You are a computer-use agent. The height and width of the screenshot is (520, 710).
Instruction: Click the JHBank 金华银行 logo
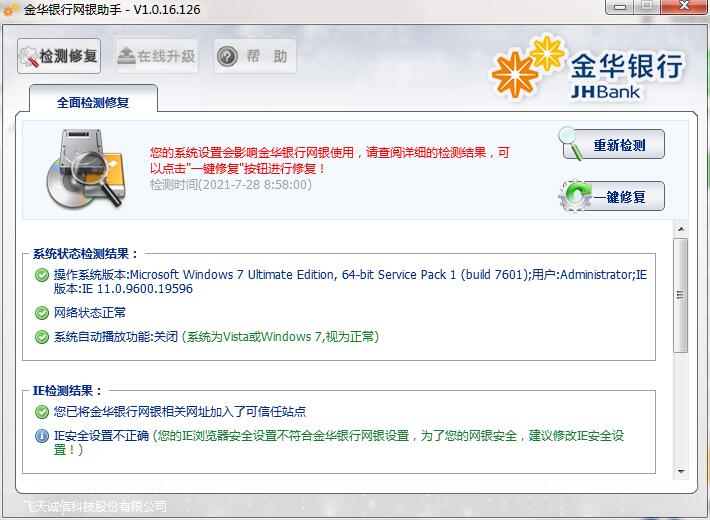coord(588,68)
